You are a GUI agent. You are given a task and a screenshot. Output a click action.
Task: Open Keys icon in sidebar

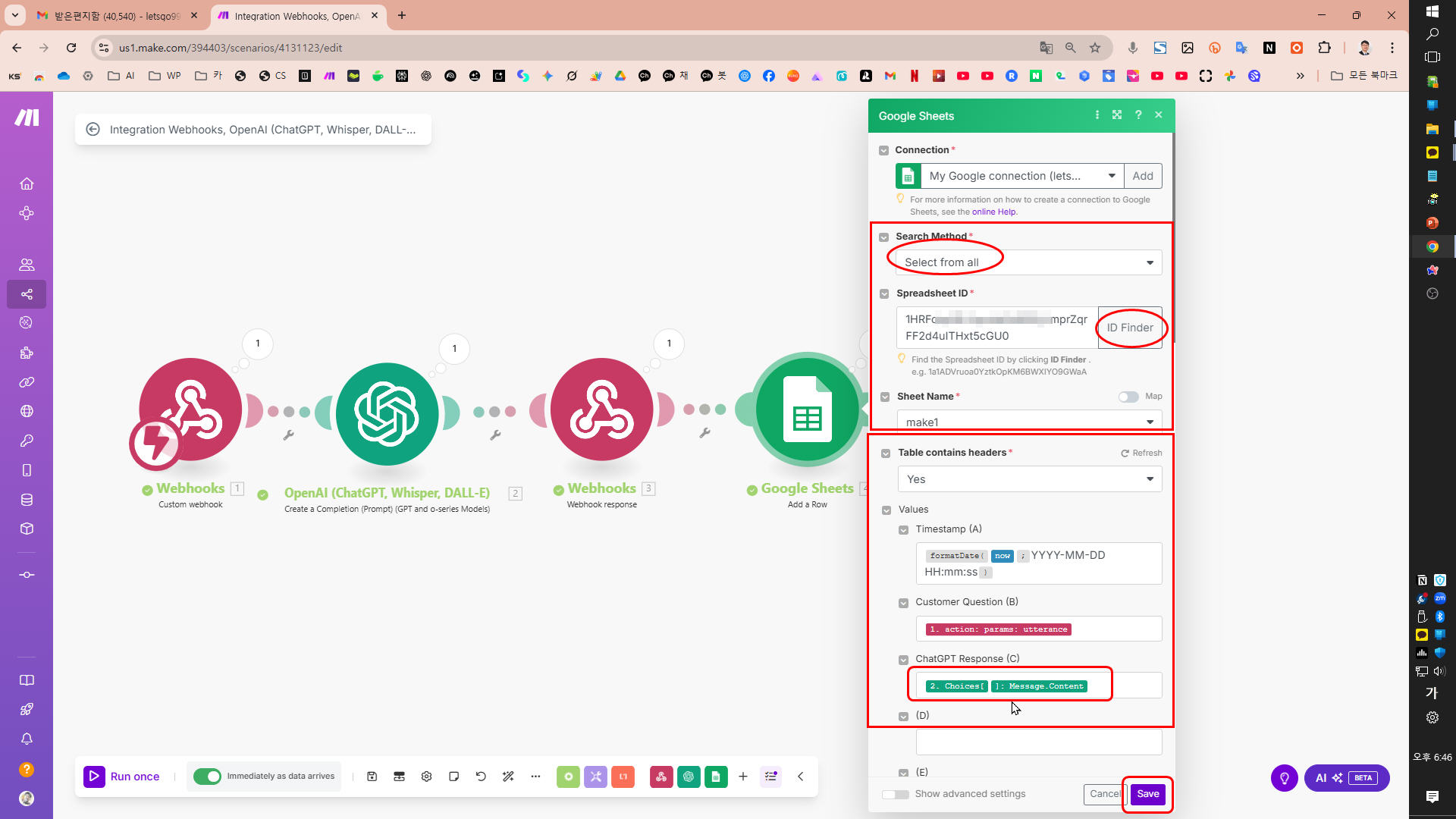coord(27,441)
